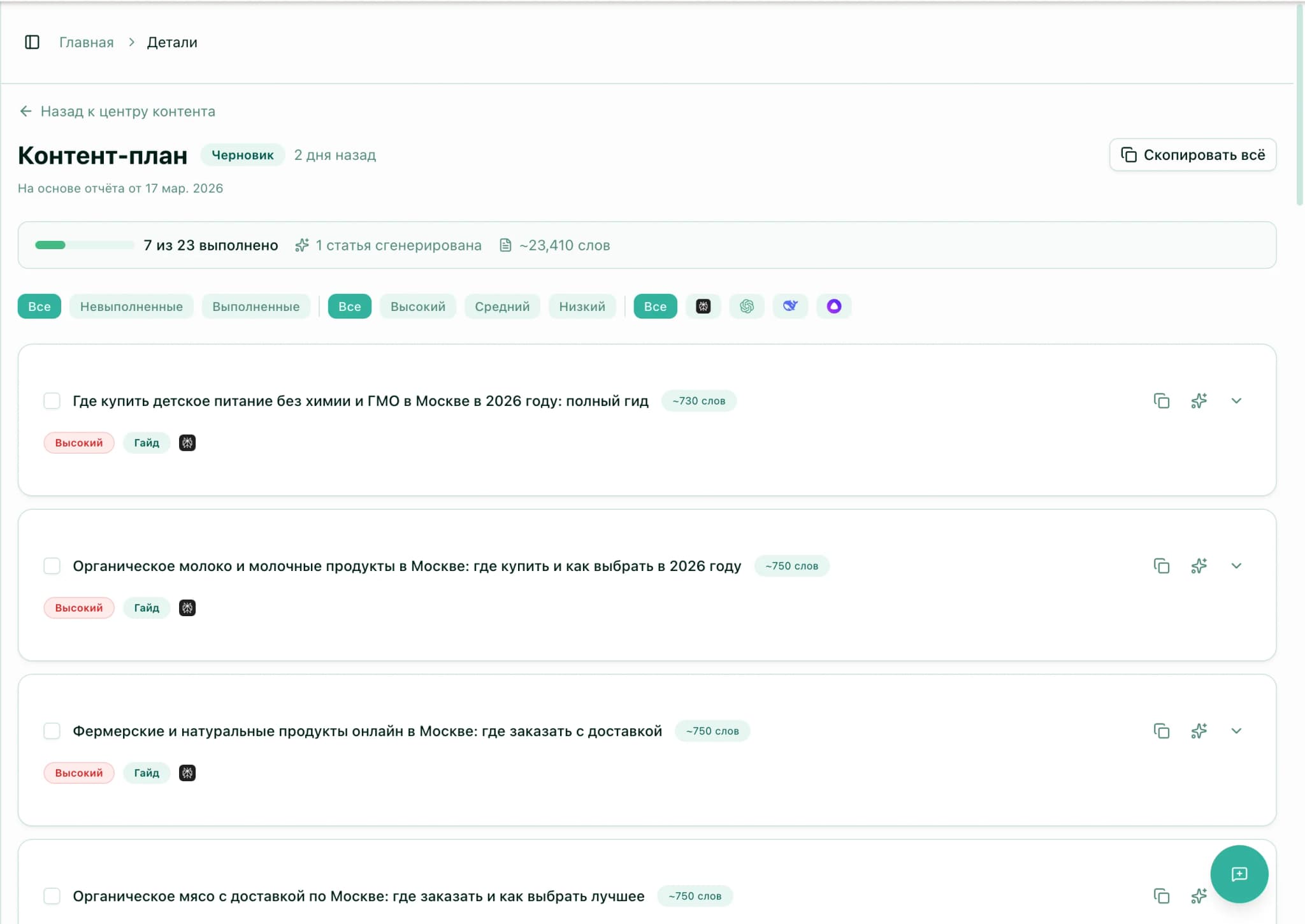Tick the farm products online checkbox
The image size is (1305, 924).
(x=52, y=731)
